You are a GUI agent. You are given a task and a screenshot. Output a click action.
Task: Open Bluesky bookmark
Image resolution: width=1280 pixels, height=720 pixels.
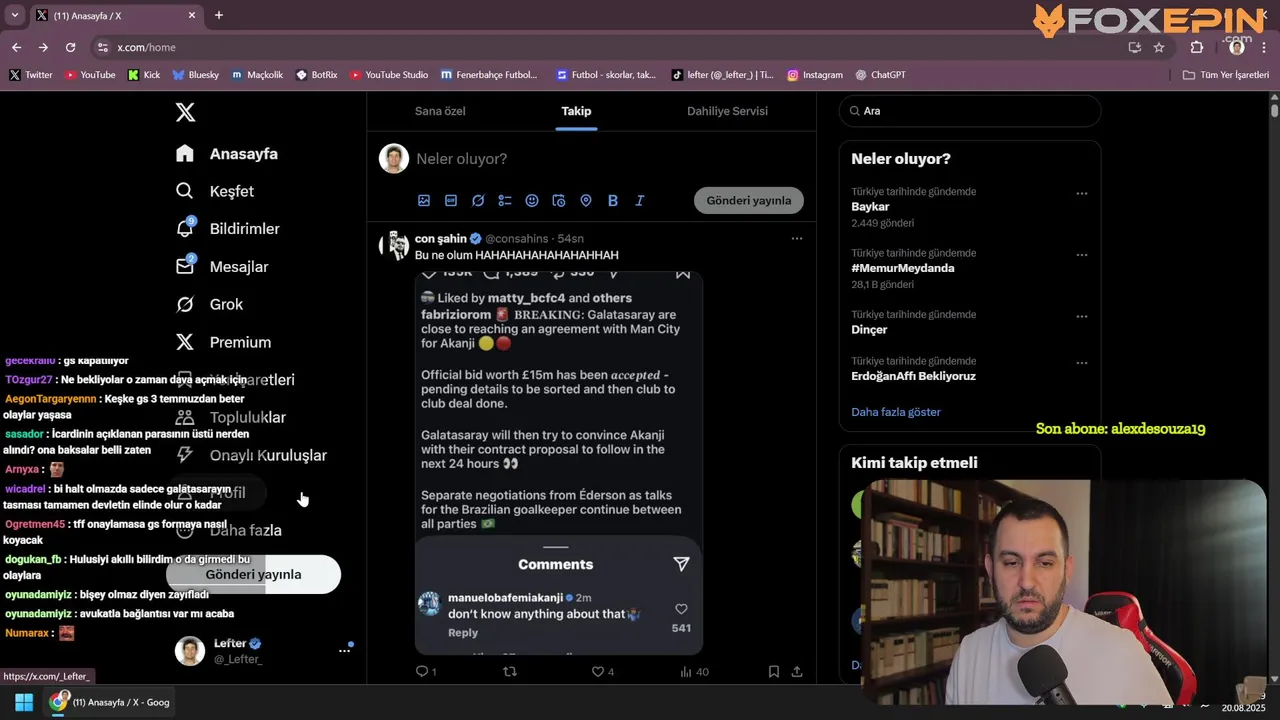[x=196, y=75]
